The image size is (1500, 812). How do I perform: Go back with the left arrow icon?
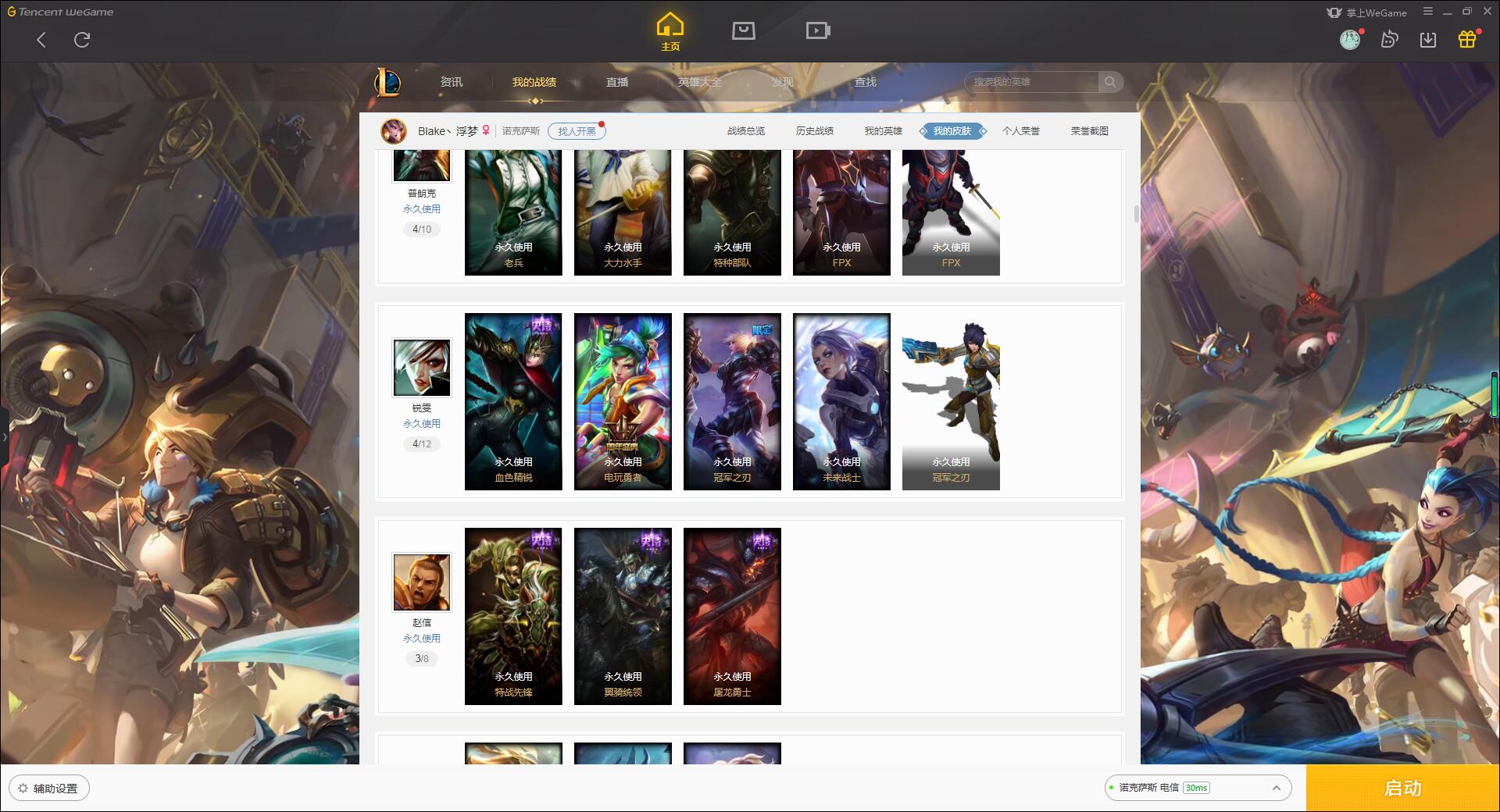click(x=41, y=40)
